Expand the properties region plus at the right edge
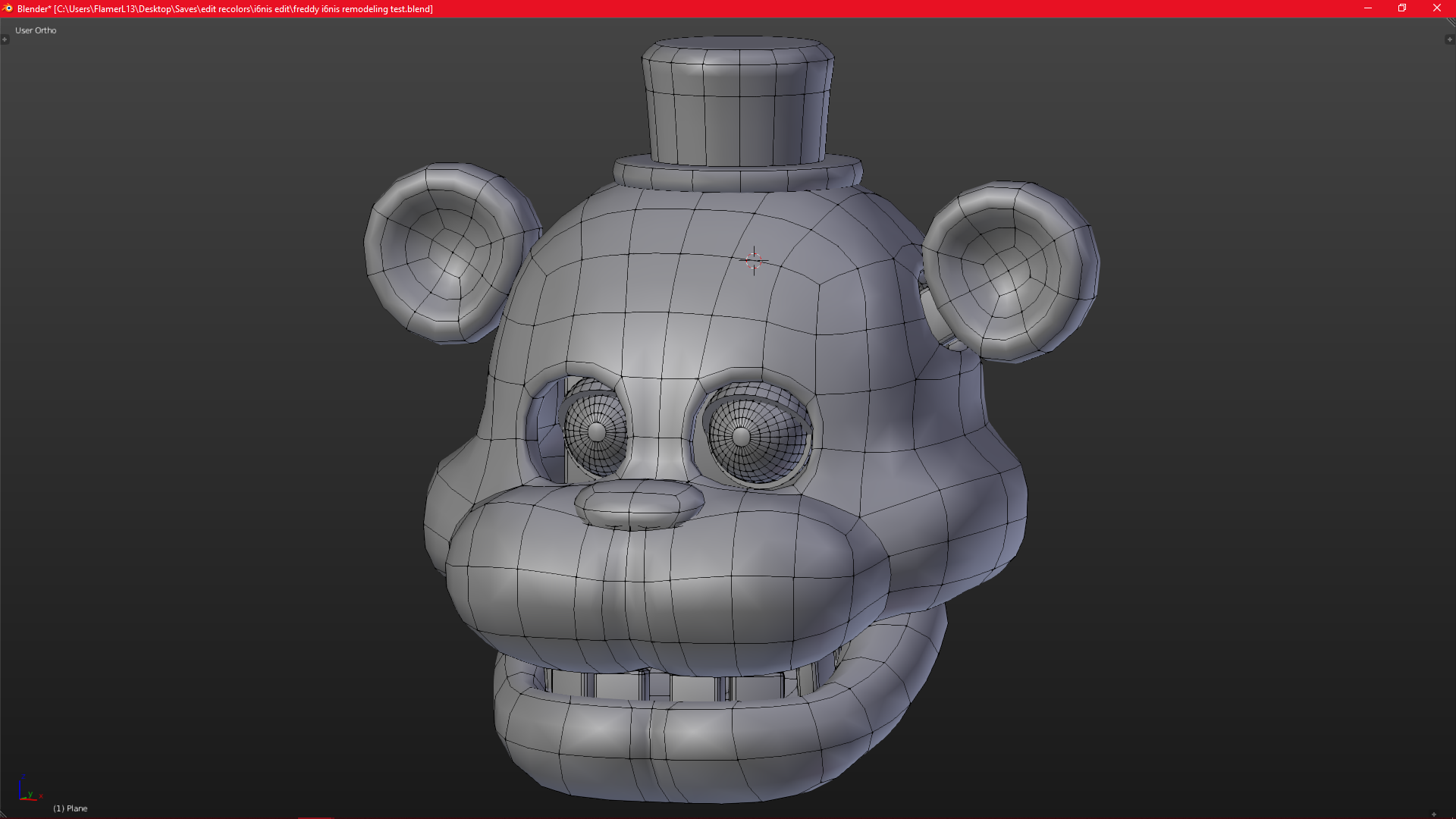Image resolution: width=1456 pixels, height=819 pixels. (1450, 39)
